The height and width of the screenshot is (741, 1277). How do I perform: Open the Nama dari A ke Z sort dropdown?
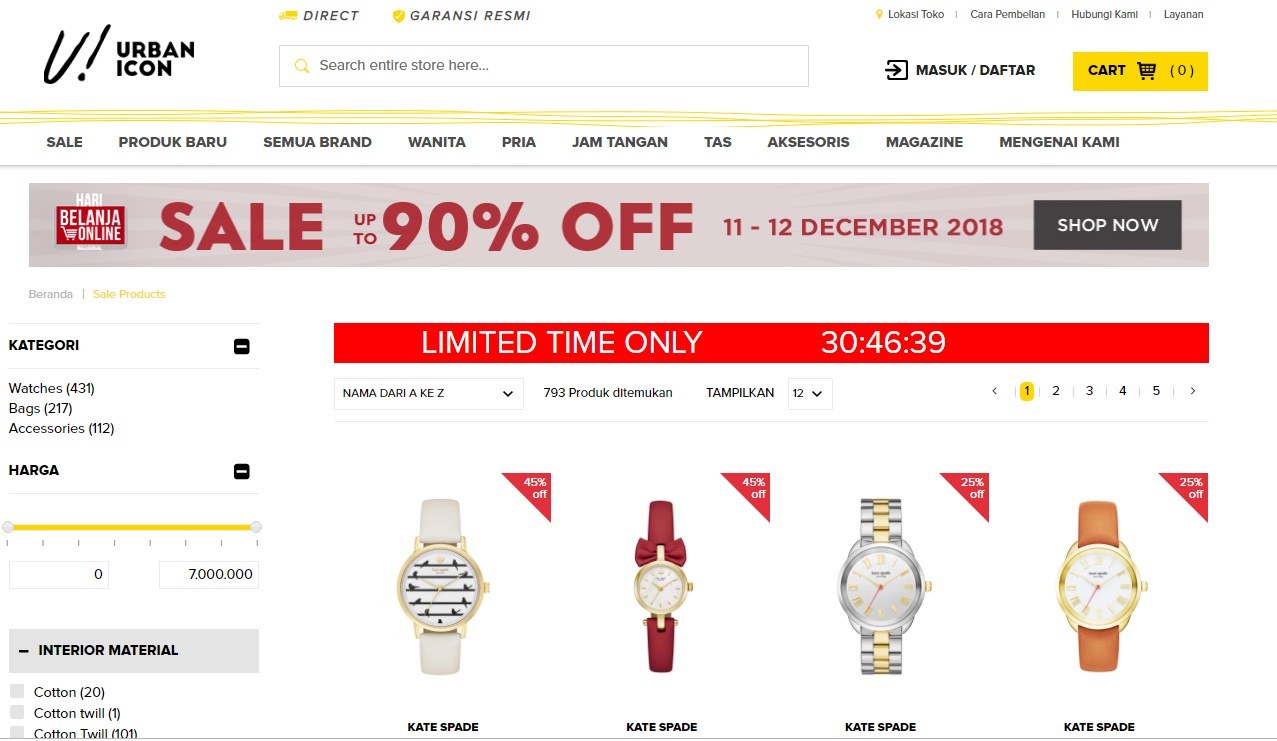coord(429,394)
